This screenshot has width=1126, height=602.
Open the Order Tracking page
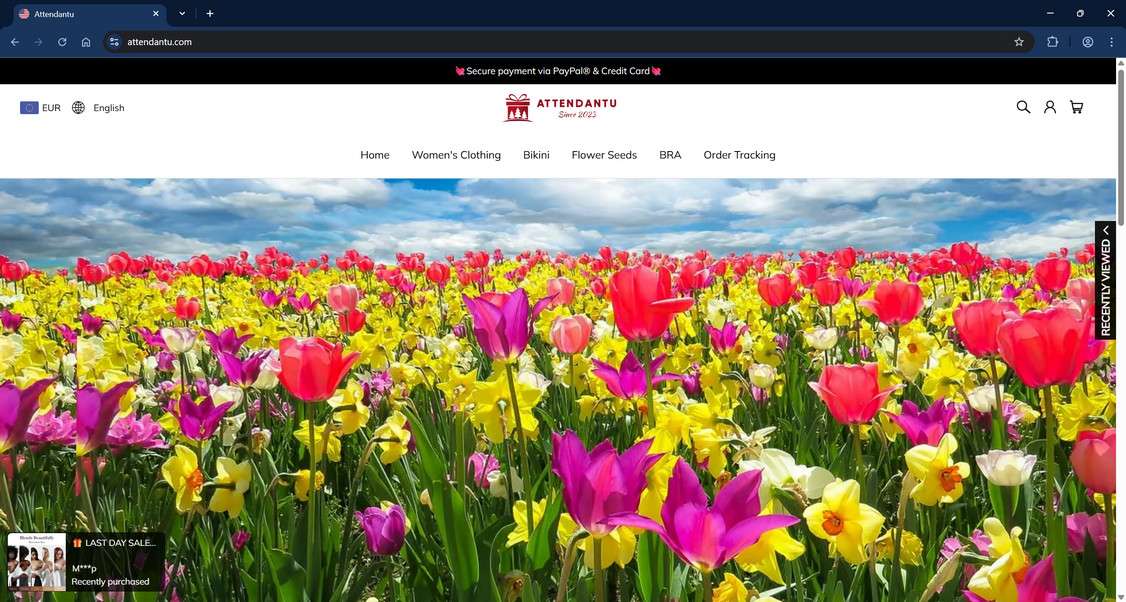[x=739, y=154]
